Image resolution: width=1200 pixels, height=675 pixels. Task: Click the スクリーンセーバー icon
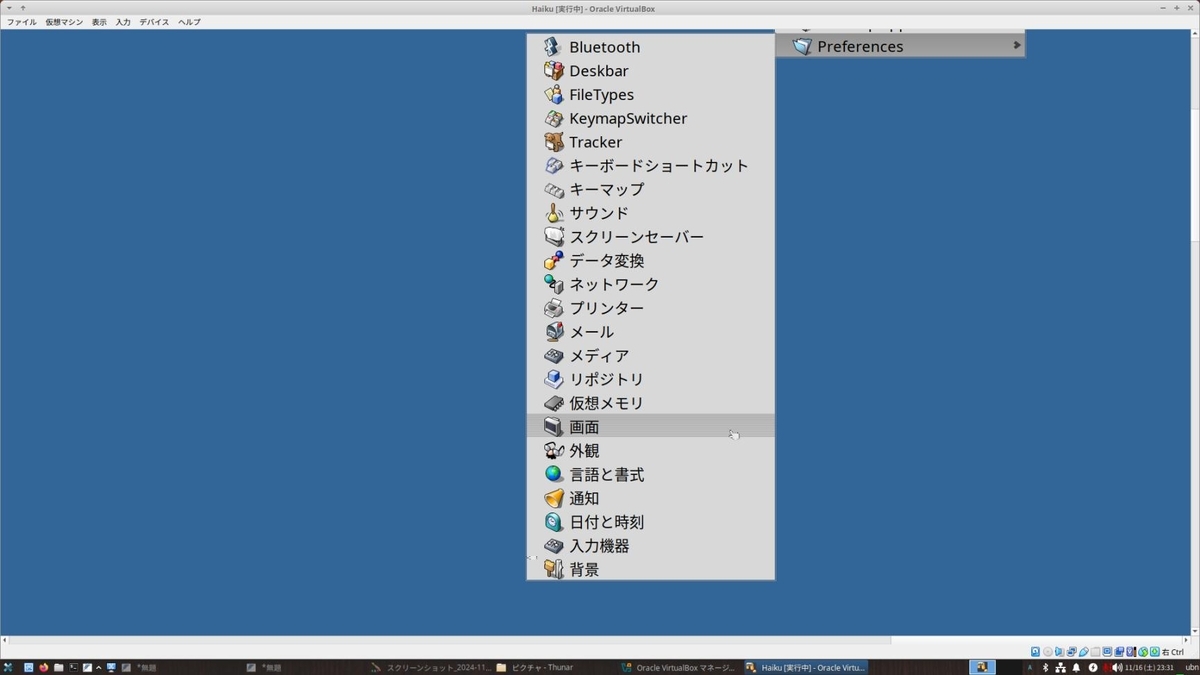pos(553,237)
